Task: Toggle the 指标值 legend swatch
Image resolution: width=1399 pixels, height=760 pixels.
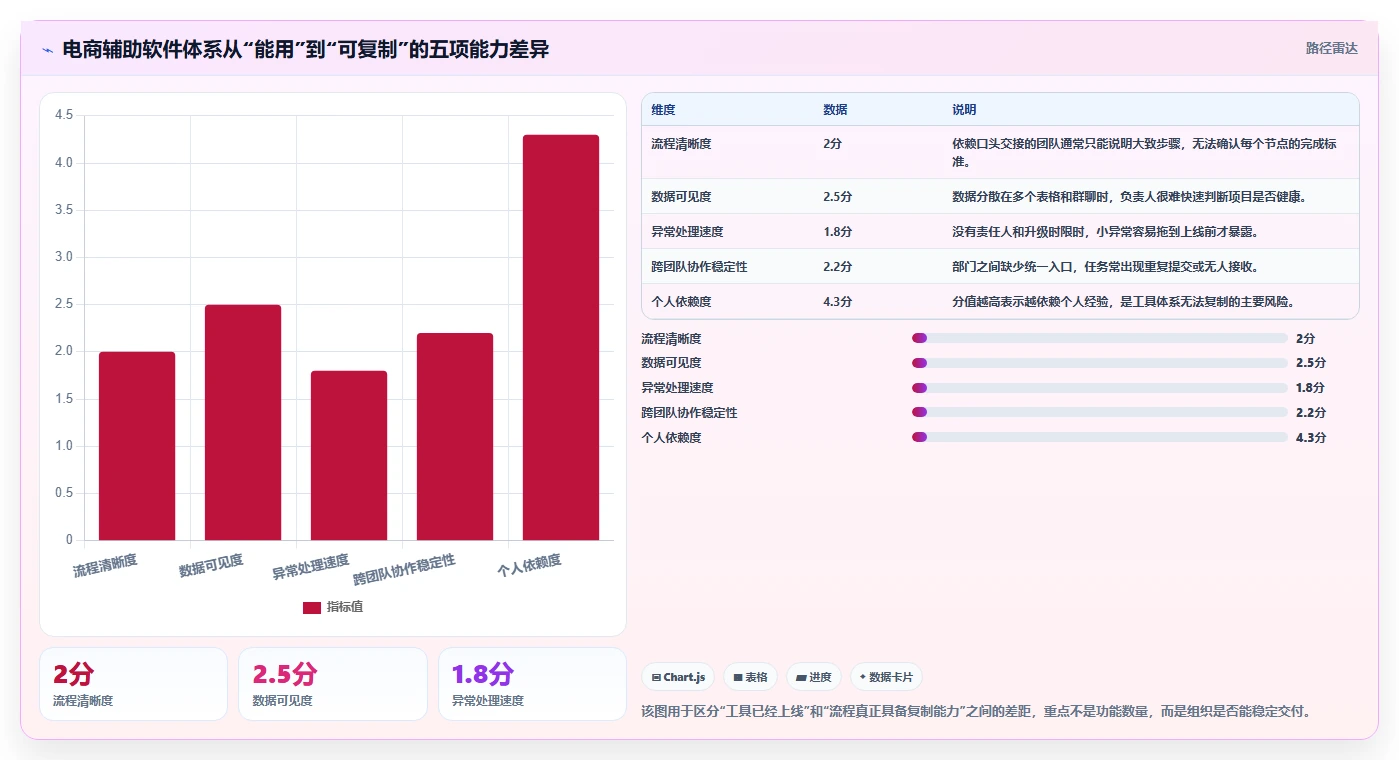Action: 312,607
